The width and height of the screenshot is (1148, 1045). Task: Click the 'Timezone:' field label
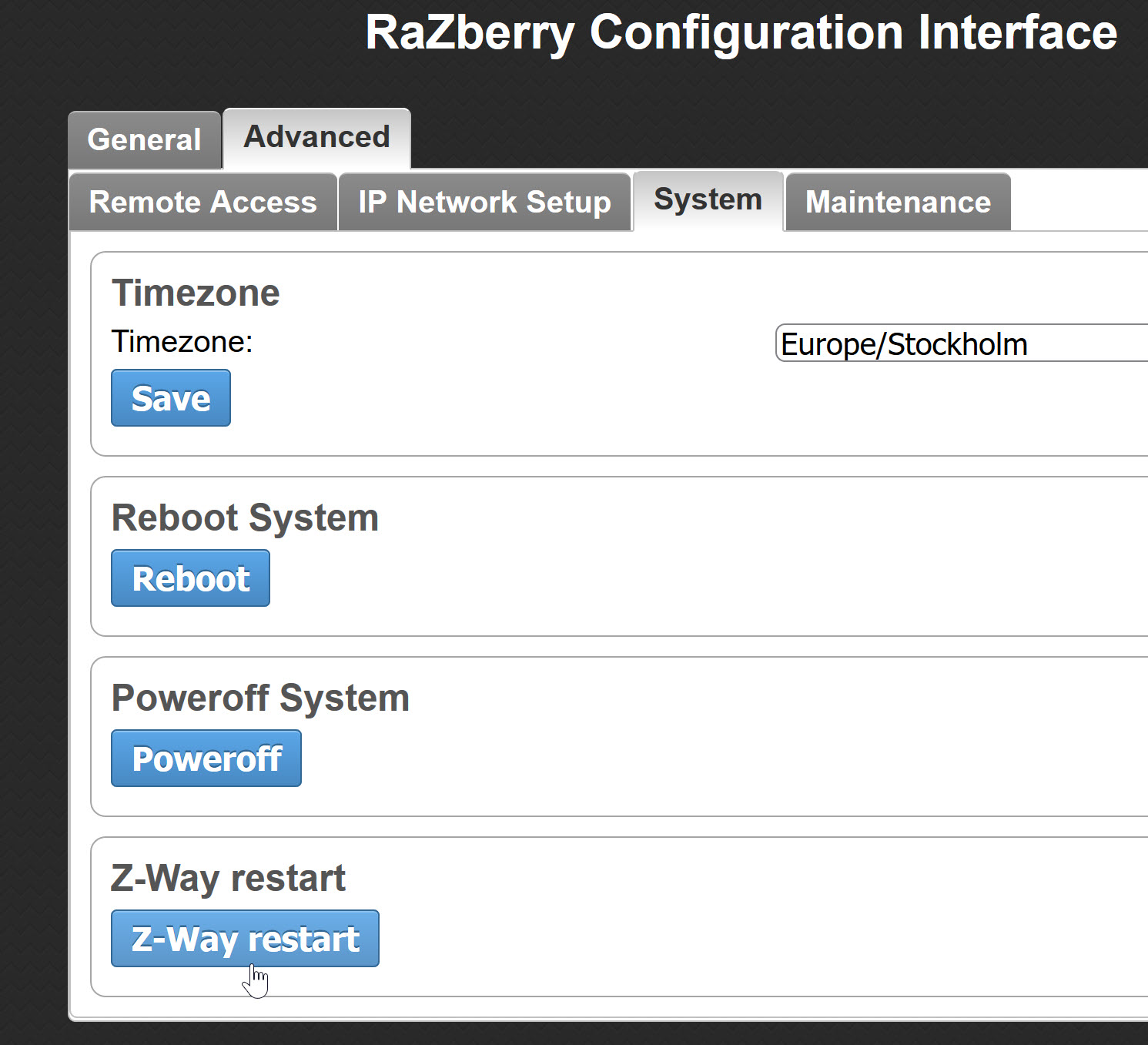click(x=182, y=341)
